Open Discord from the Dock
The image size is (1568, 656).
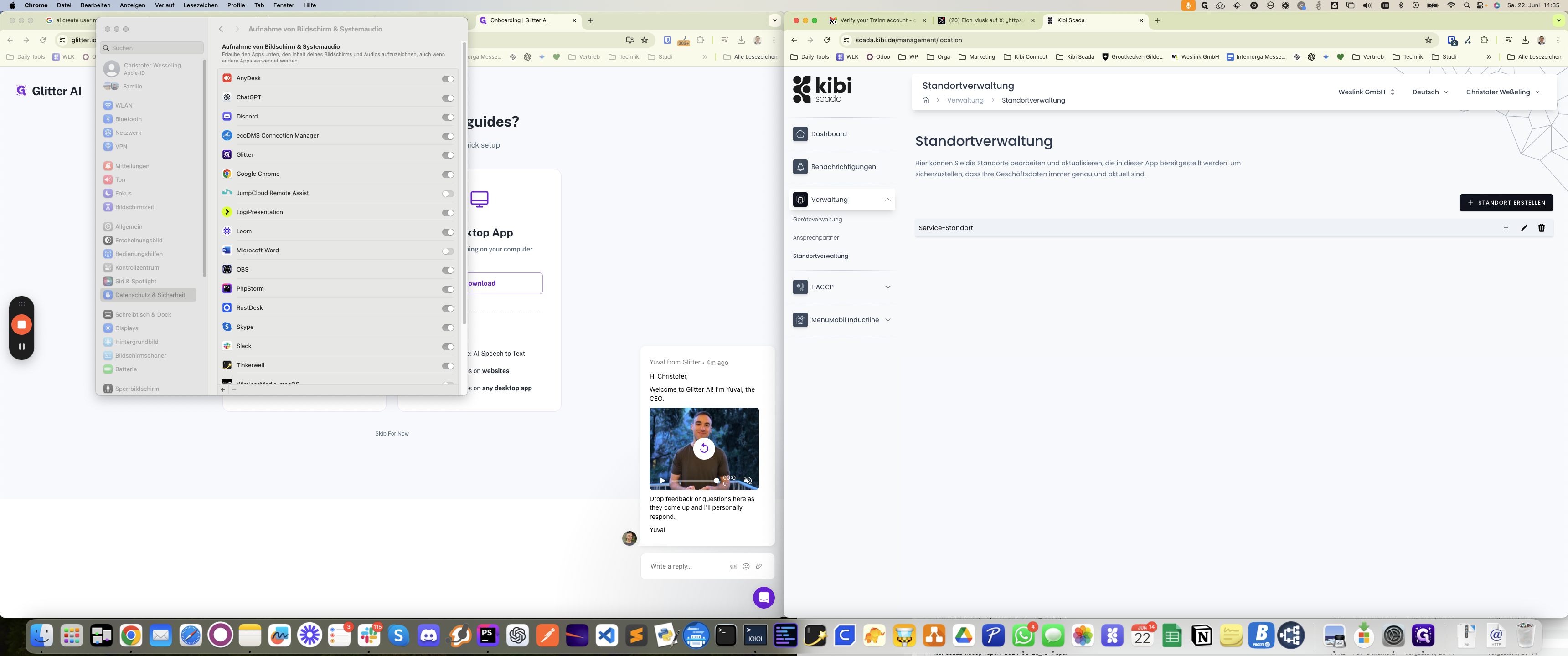[x=428, y=636]
